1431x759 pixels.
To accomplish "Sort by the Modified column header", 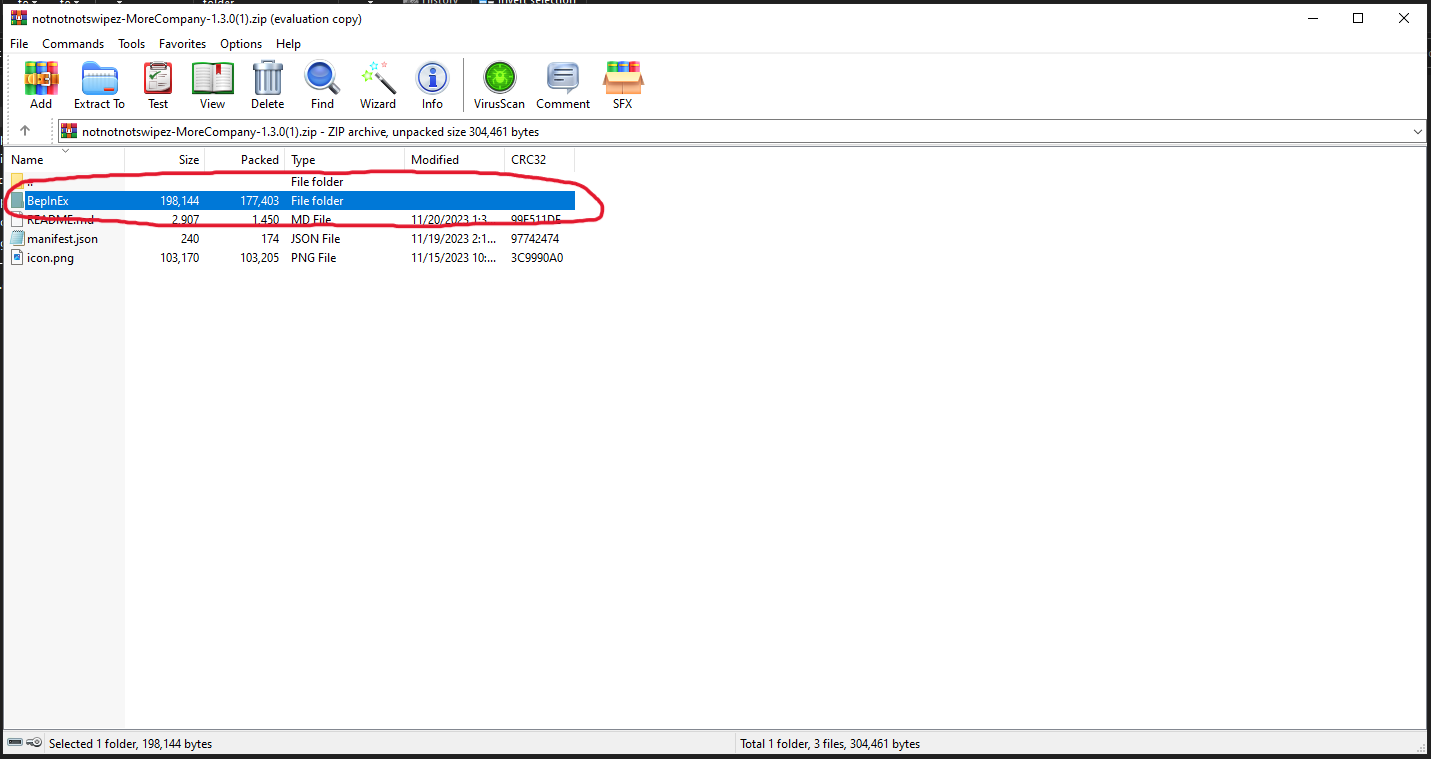I will click(455, 160).
